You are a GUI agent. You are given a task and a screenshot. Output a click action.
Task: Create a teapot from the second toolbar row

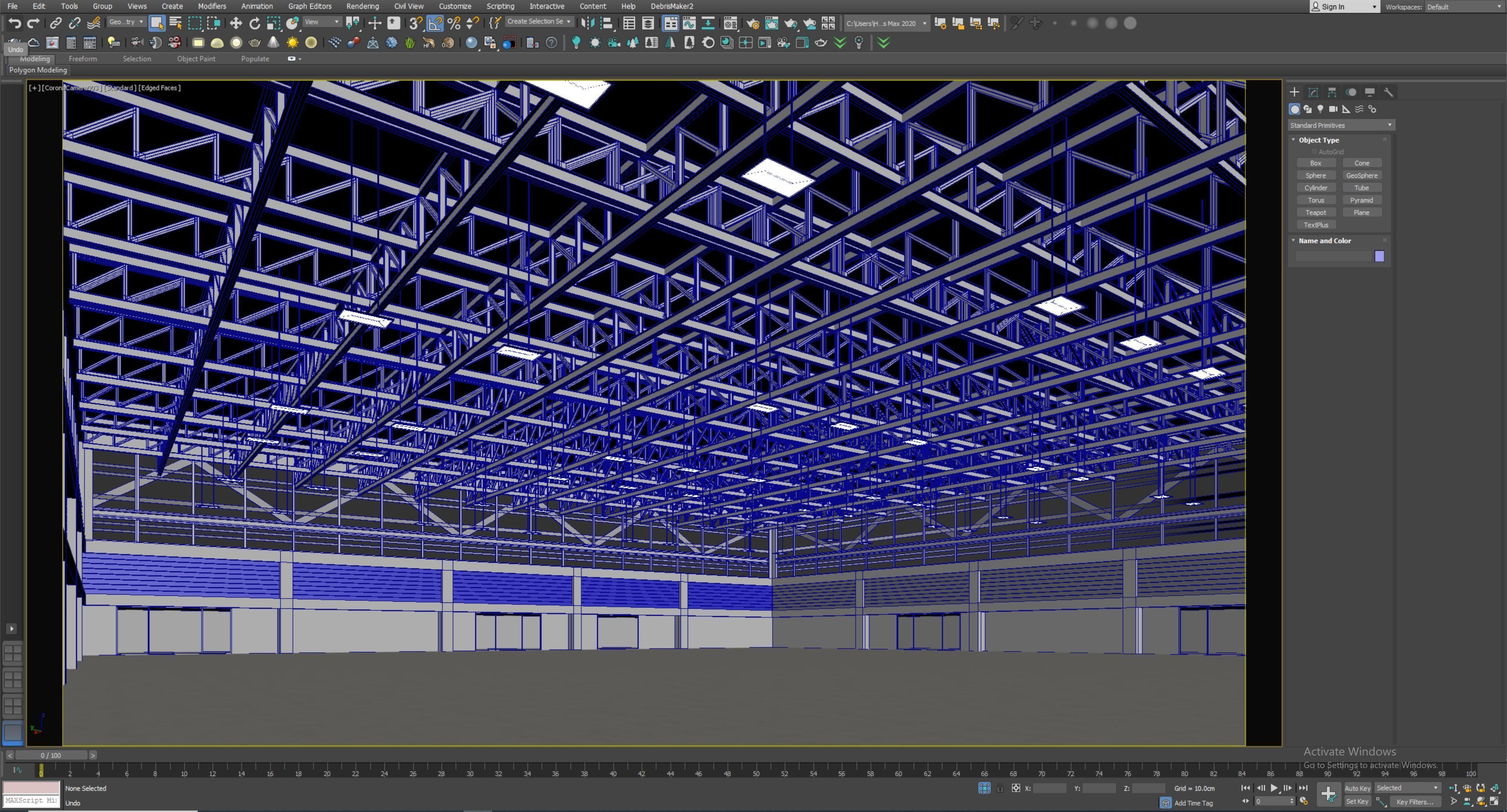[254, 43]
